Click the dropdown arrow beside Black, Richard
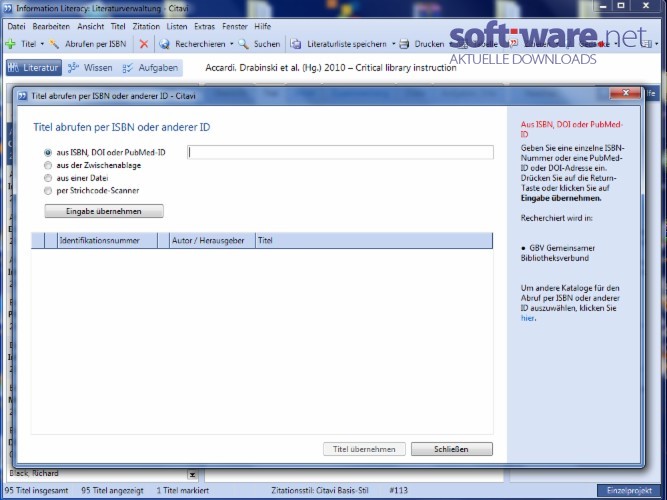Image resolution: width=667 pixels, height=500 pixels. pos(192,474)
